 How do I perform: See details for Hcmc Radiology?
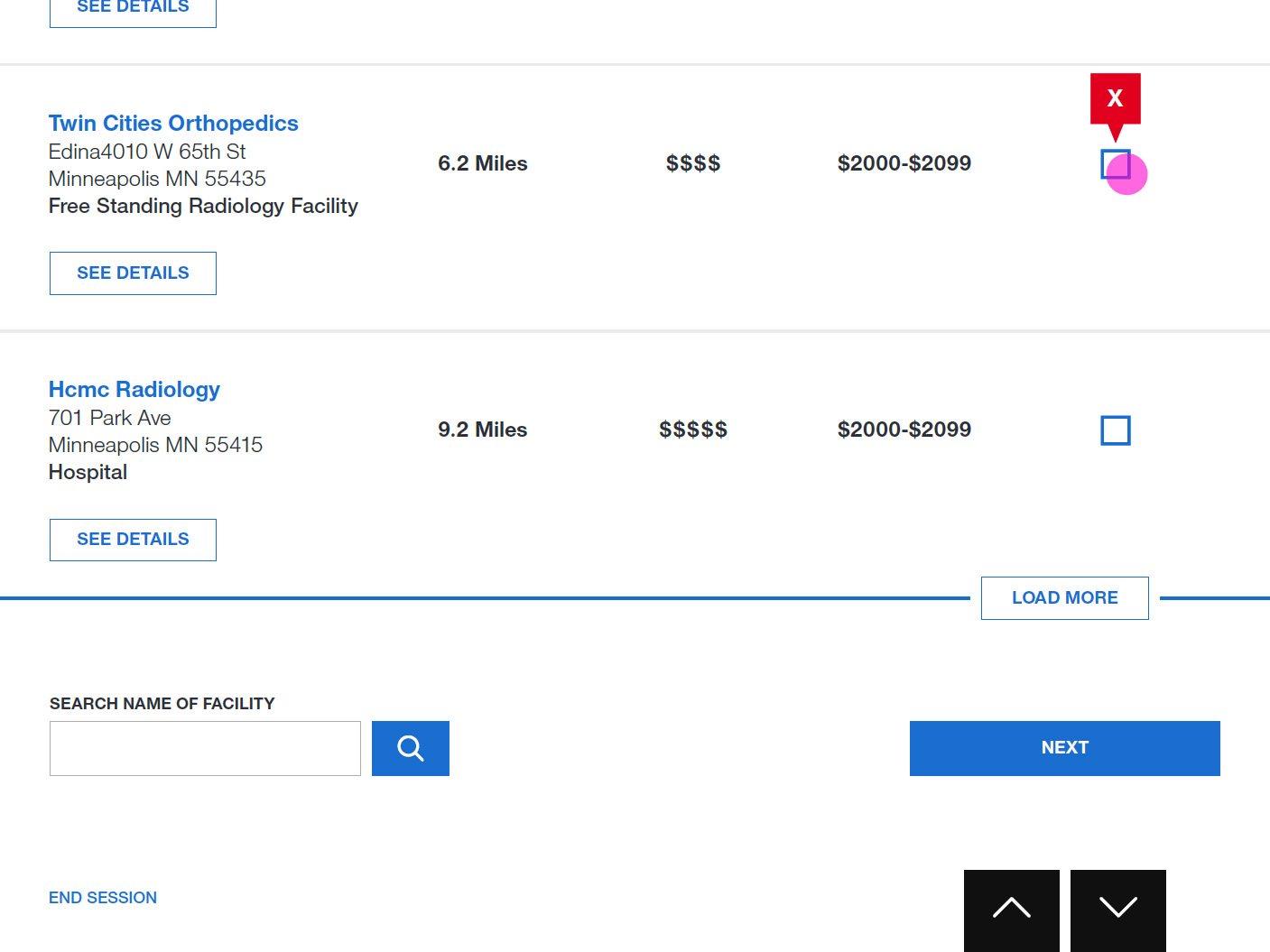pyautogui.click(x=133, y=540)
